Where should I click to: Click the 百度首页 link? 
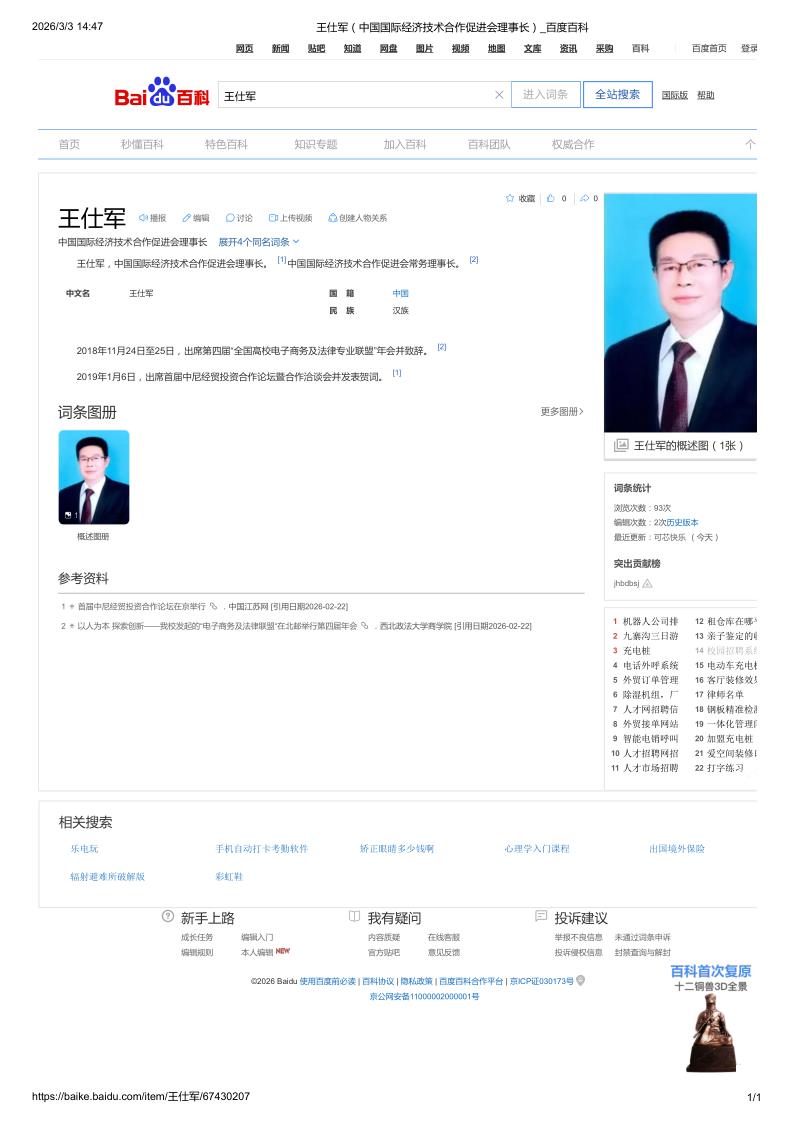[x=709, y=49]
